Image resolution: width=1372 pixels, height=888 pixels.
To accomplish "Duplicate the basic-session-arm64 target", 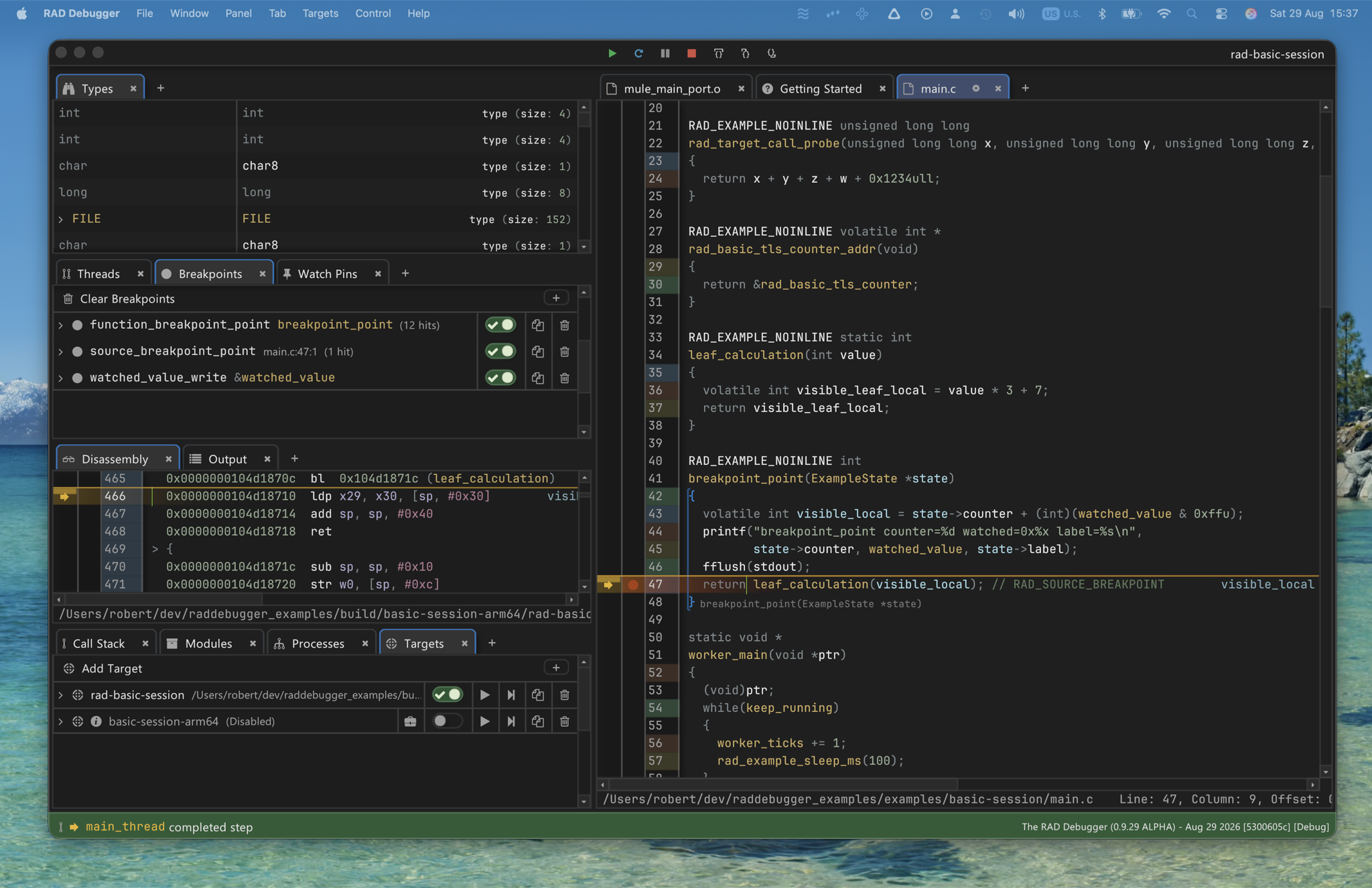I will click(x=538, y=721).
